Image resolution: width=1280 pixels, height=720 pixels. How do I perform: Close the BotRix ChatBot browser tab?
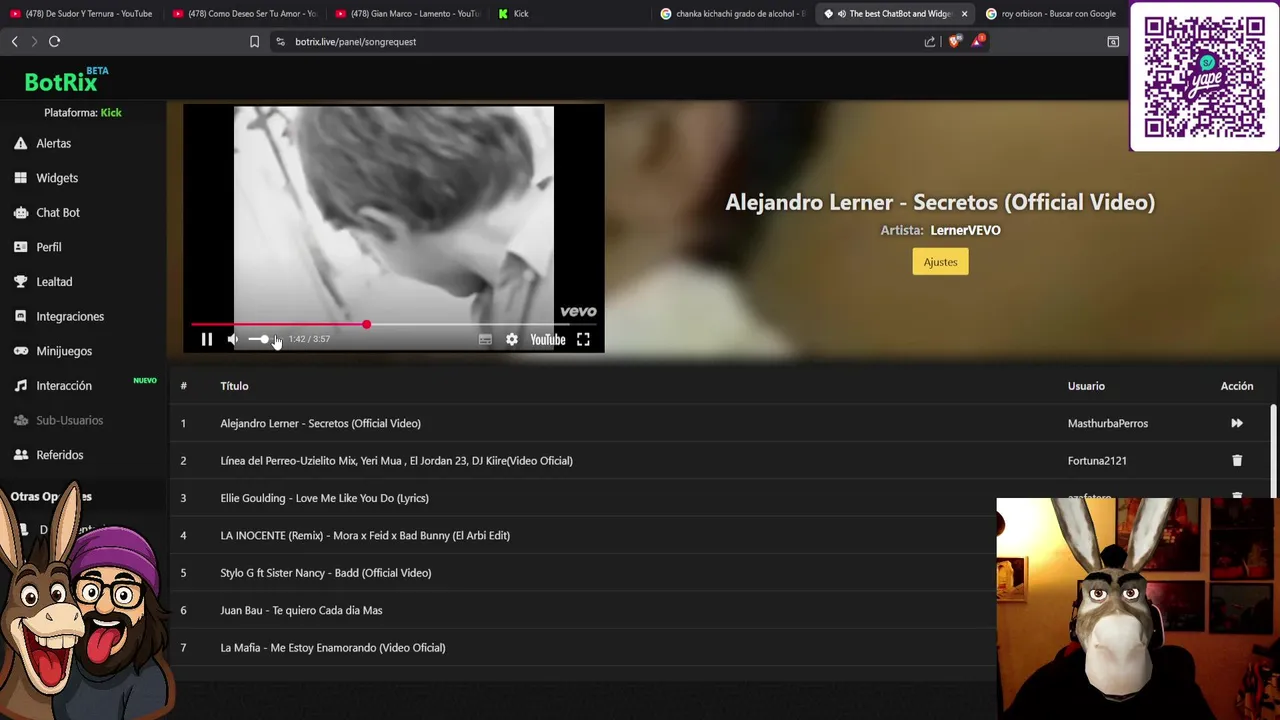point(964,14)
